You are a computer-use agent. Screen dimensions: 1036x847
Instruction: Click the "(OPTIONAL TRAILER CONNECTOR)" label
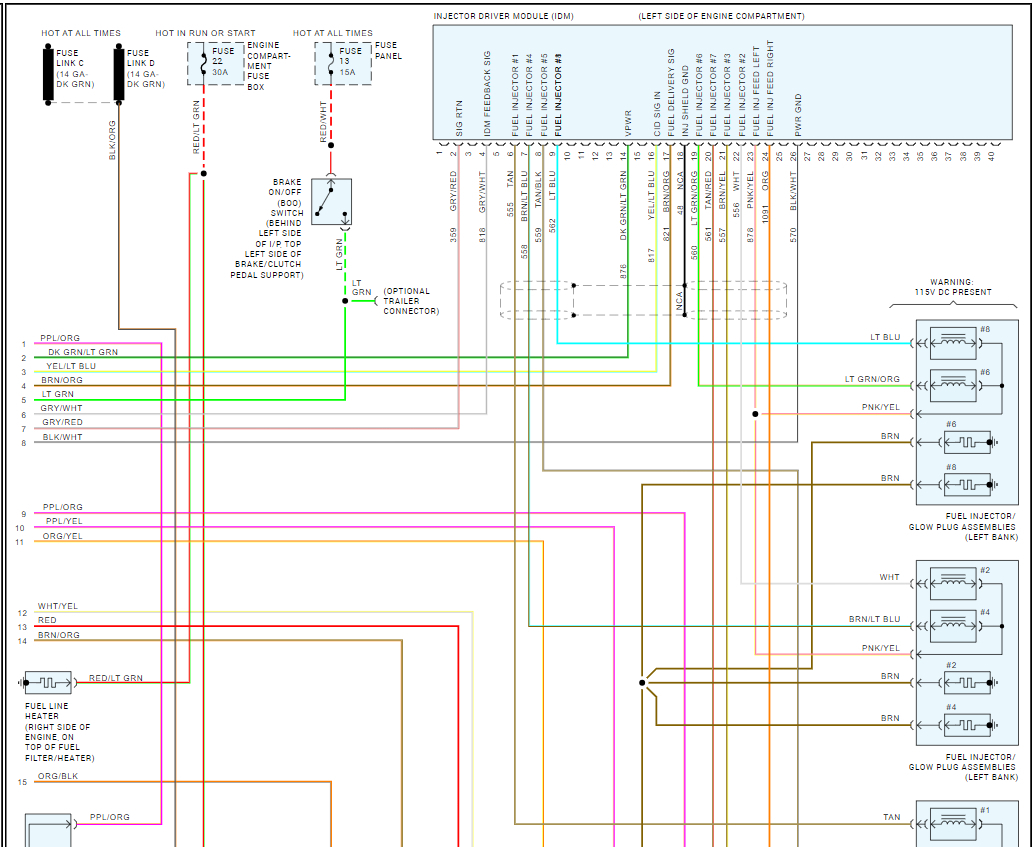411,301
